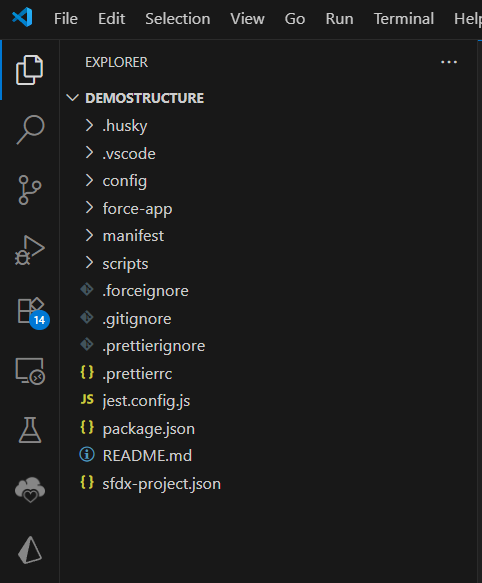Open the Search view icon
The width and height of the screenshot is (482, 583).
click(x=30, y=129)
